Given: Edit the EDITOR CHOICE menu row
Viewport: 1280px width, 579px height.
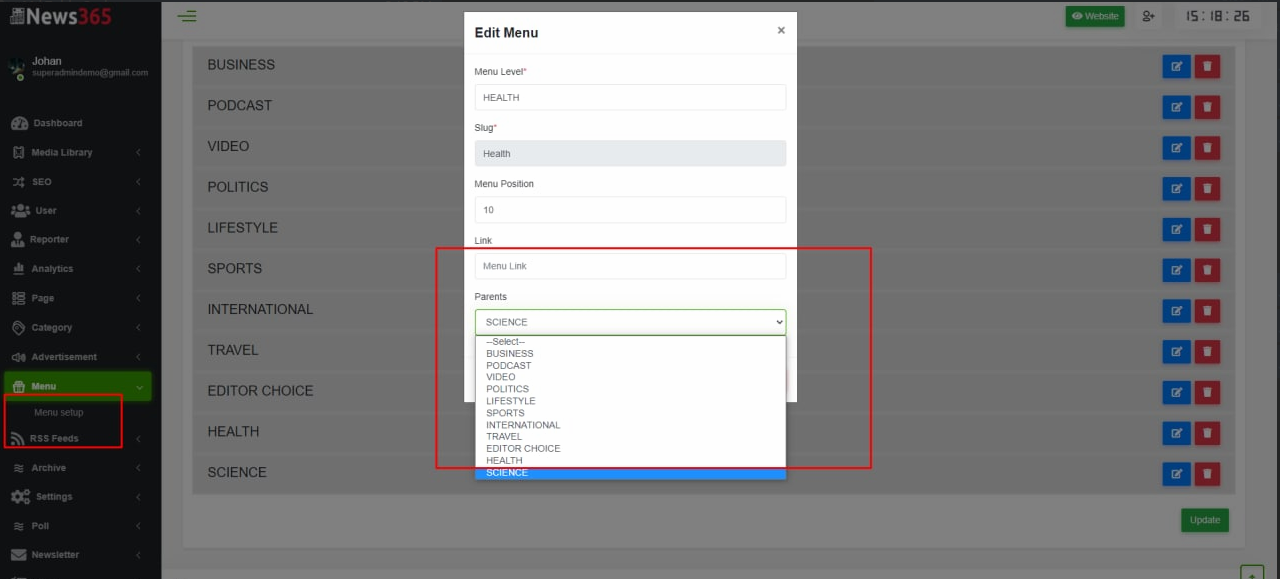Looking at the screenshot, I should tap(1176, 392).
